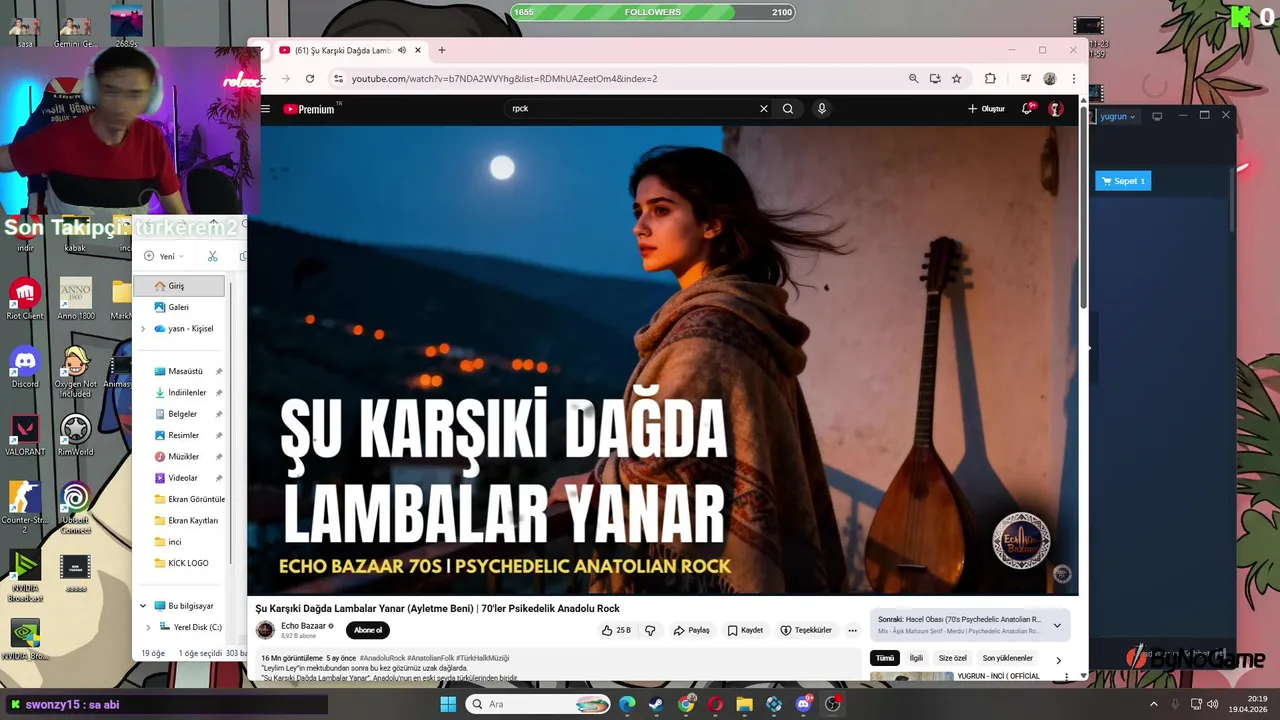Open Ubisoft Connect desktop shortcut
Viewport: 1280px width, 720px height.
[75, 508]
